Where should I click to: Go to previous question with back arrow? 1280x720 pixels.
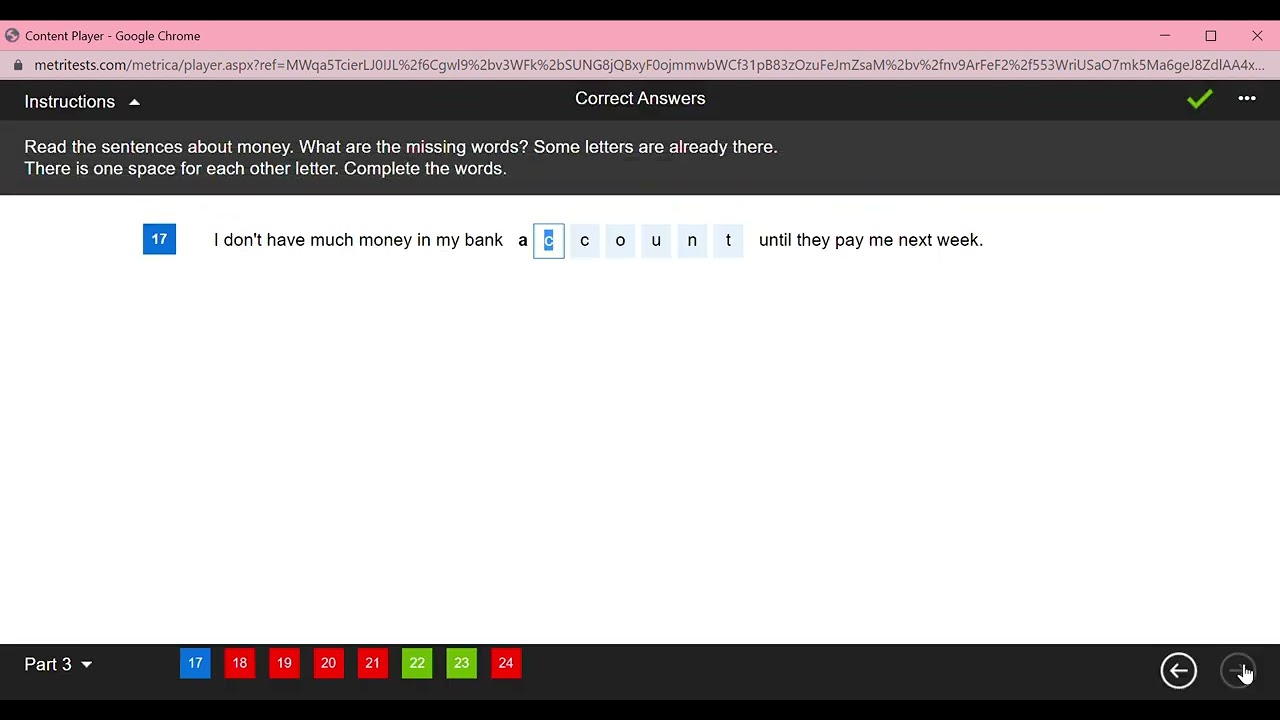[1179, 671]
